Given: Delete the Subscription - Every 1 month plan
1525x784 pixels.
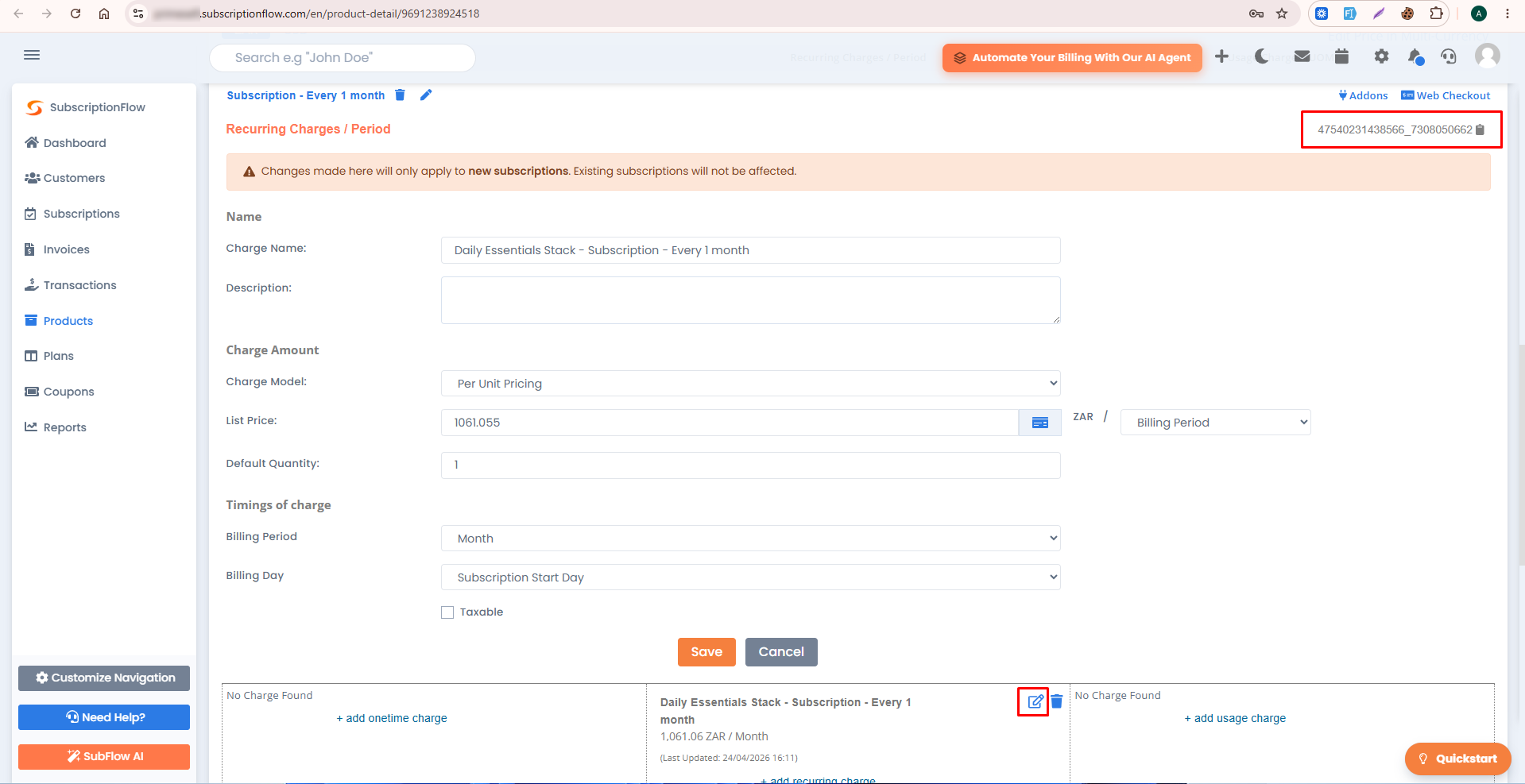Looking at the screenshot, I should coord(401,95).
